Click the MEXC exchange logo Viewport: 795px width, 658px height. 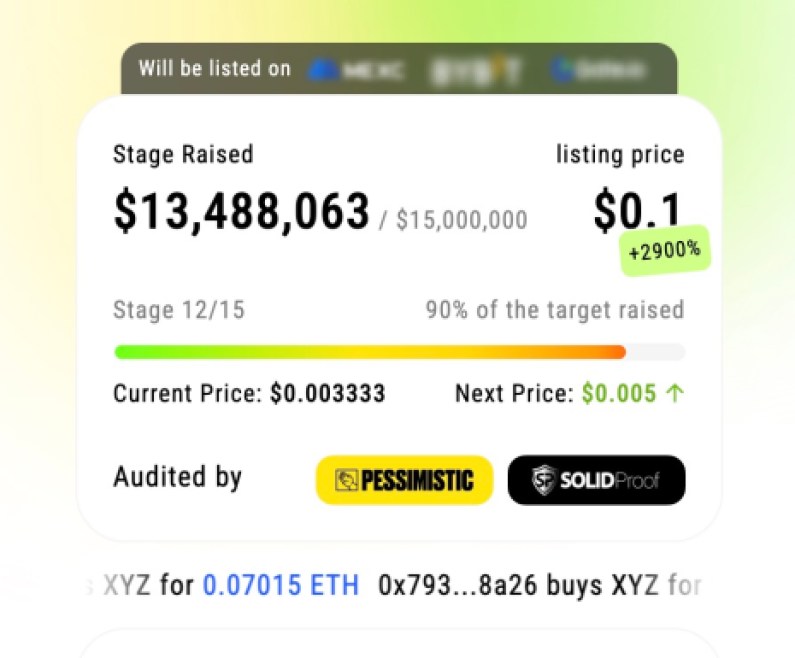click(x=358, y=70)
